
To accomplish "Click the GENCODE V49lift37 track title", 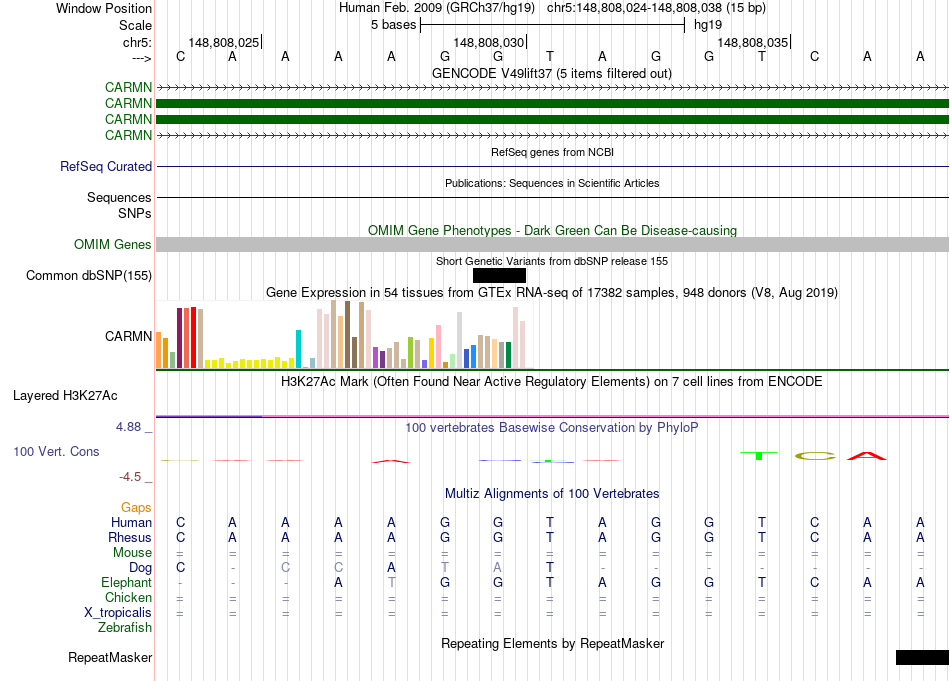I will click(551, 73).
